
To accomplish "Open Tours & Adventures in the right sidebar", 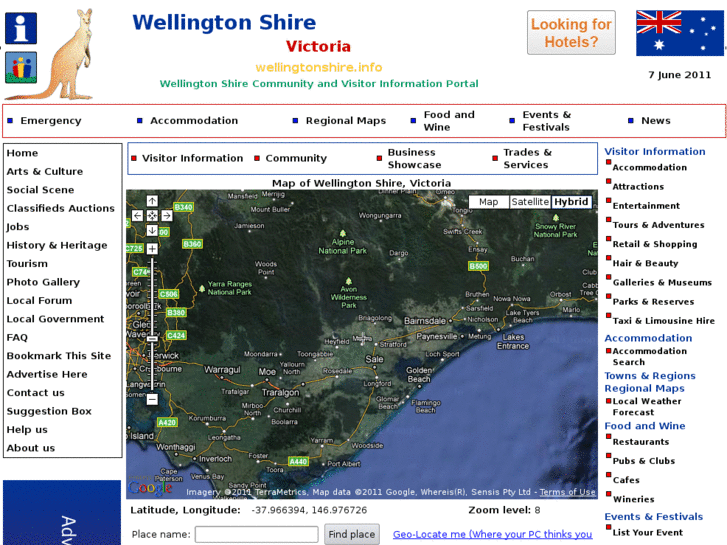I will coord(658,225).
